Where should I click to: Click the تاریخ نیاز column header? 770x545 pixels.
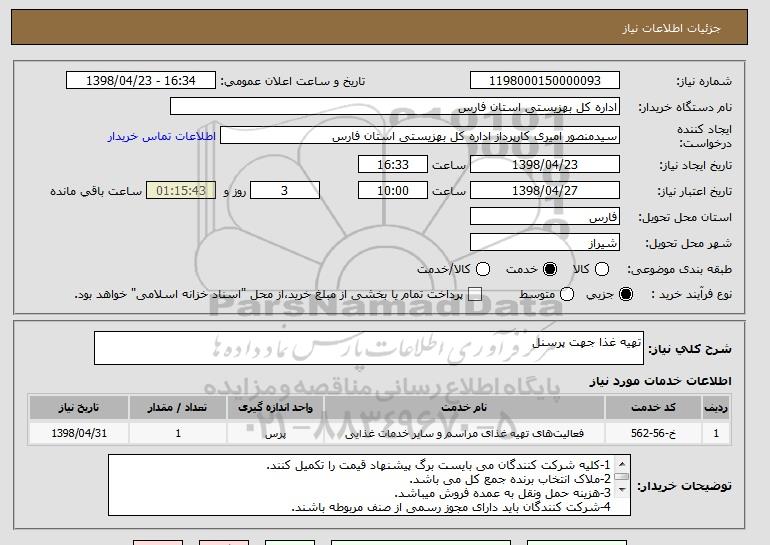tap(79, 408)
